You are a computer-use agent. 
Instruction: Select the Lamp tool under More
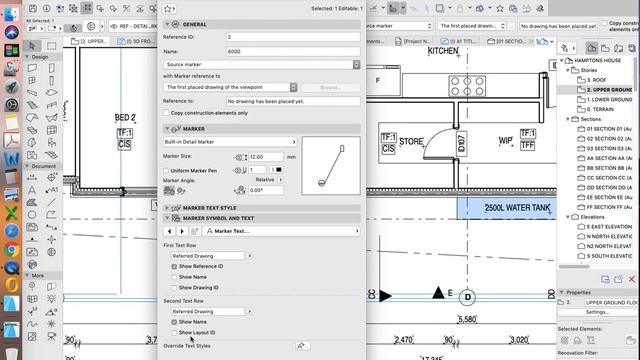[51, 299]
